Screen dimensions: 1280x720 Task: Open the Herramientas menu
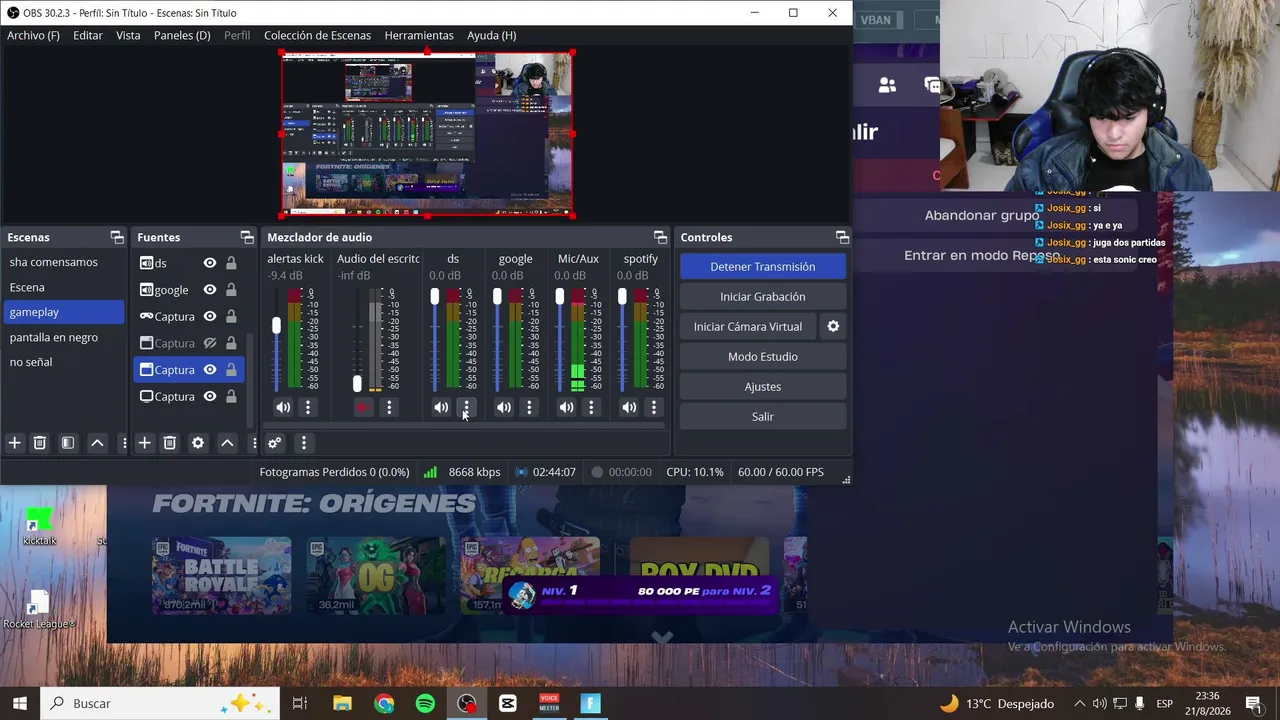(x=419, y=35)
